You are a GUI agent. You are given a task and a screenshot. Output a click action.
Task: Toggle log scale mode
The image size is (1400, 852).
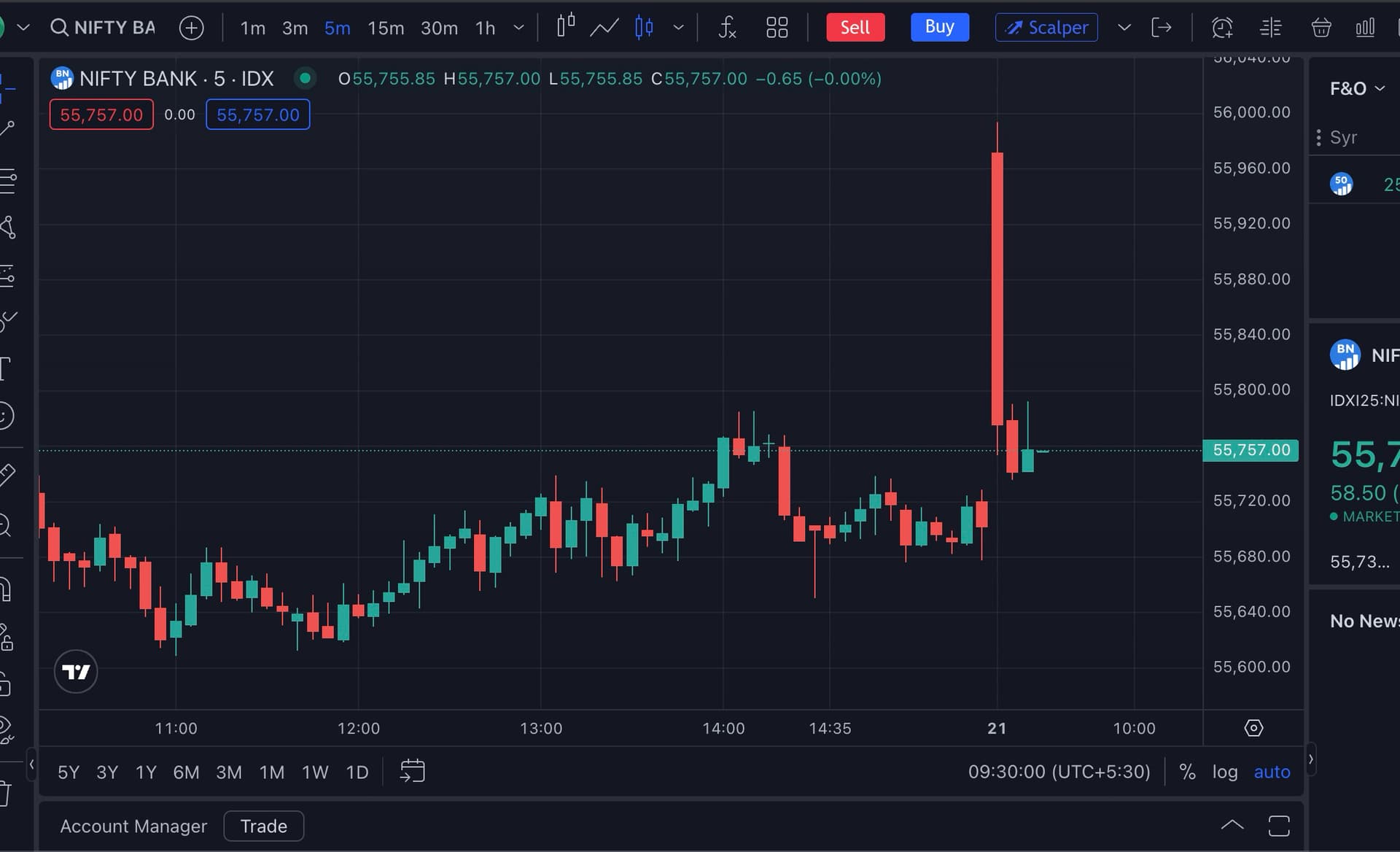pyautogui.click(x=1225, y=772)
